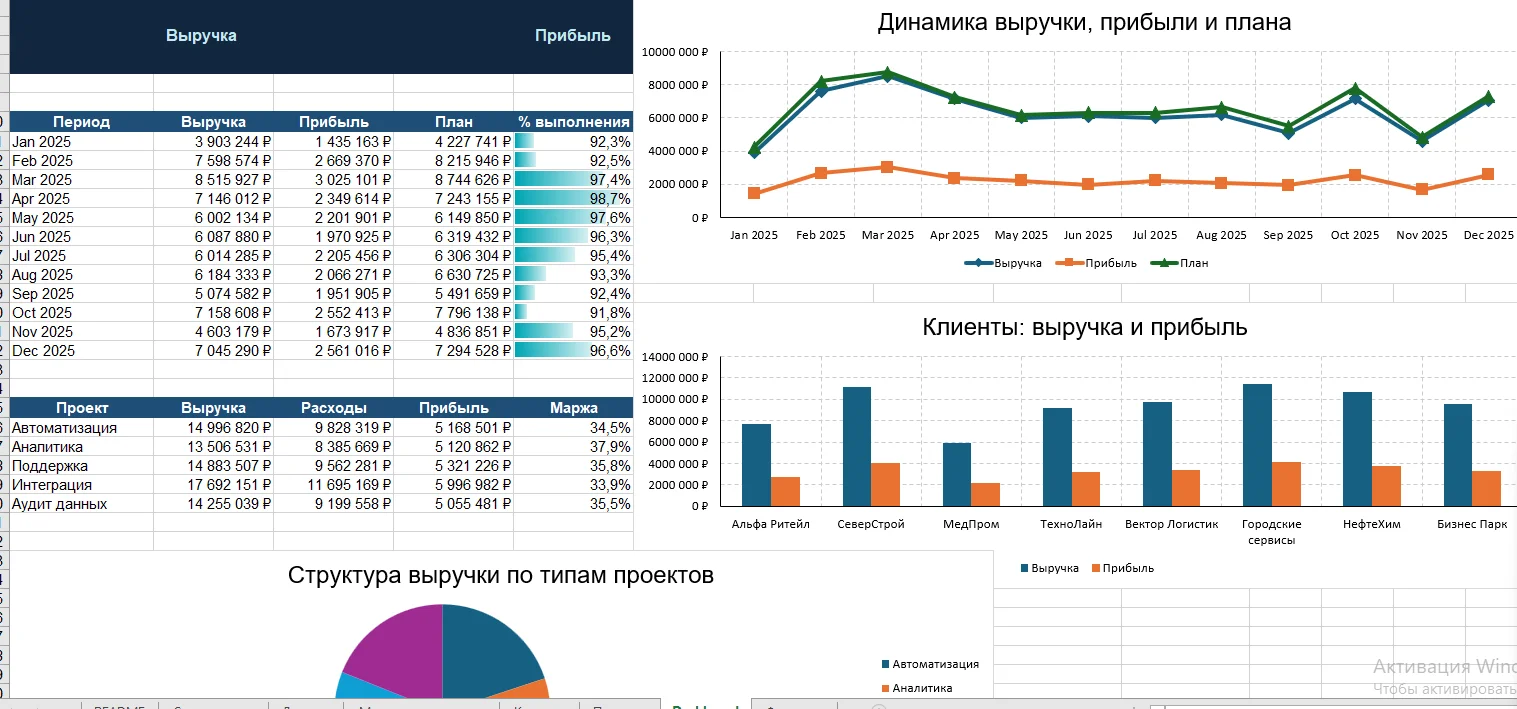Screen dimensions: 1517x709
Task: Select Выручка legend entry in clients chart
Action: pyautogui.click(x=1050, y=568)
